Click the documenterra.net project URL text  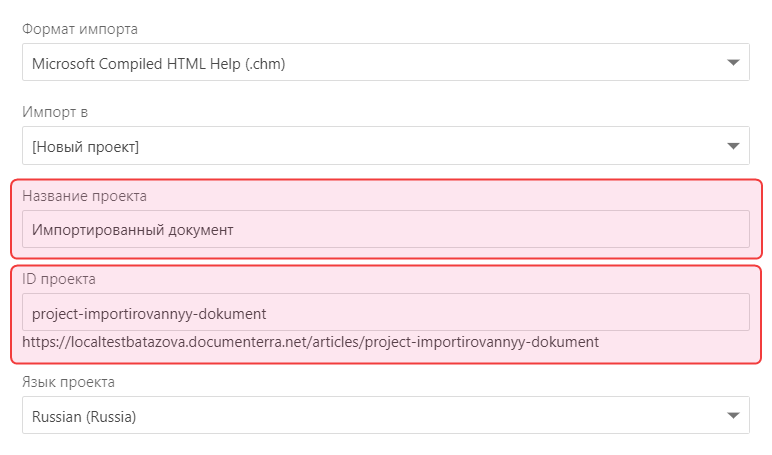point(310,342)
